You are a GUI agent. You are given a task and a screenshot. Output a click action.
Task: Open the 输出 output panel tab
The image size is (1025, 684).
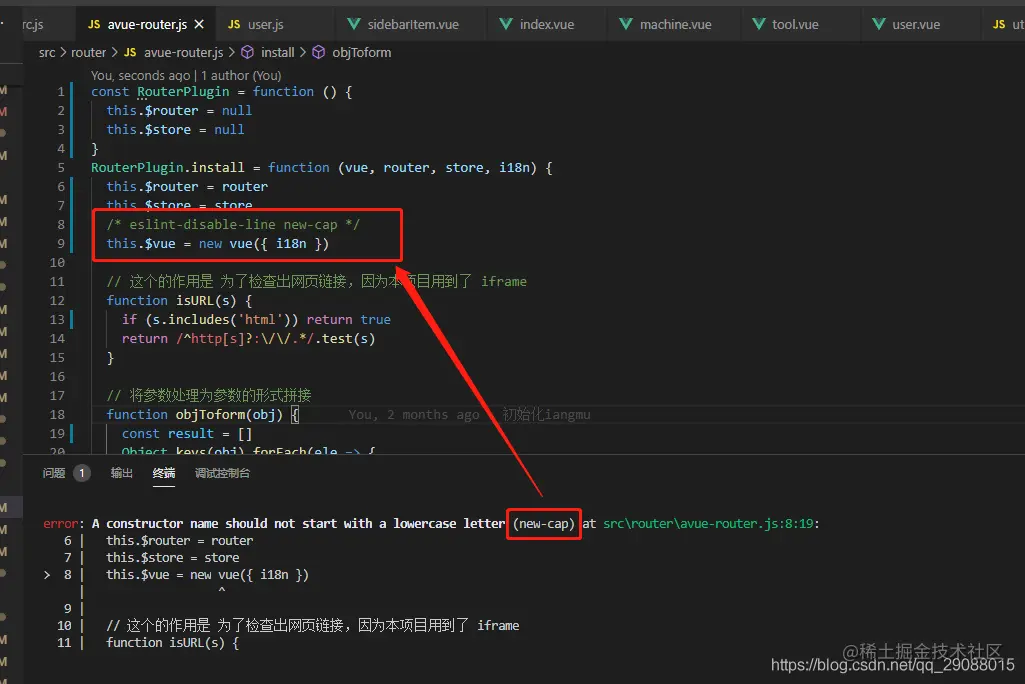pos(122,473)
